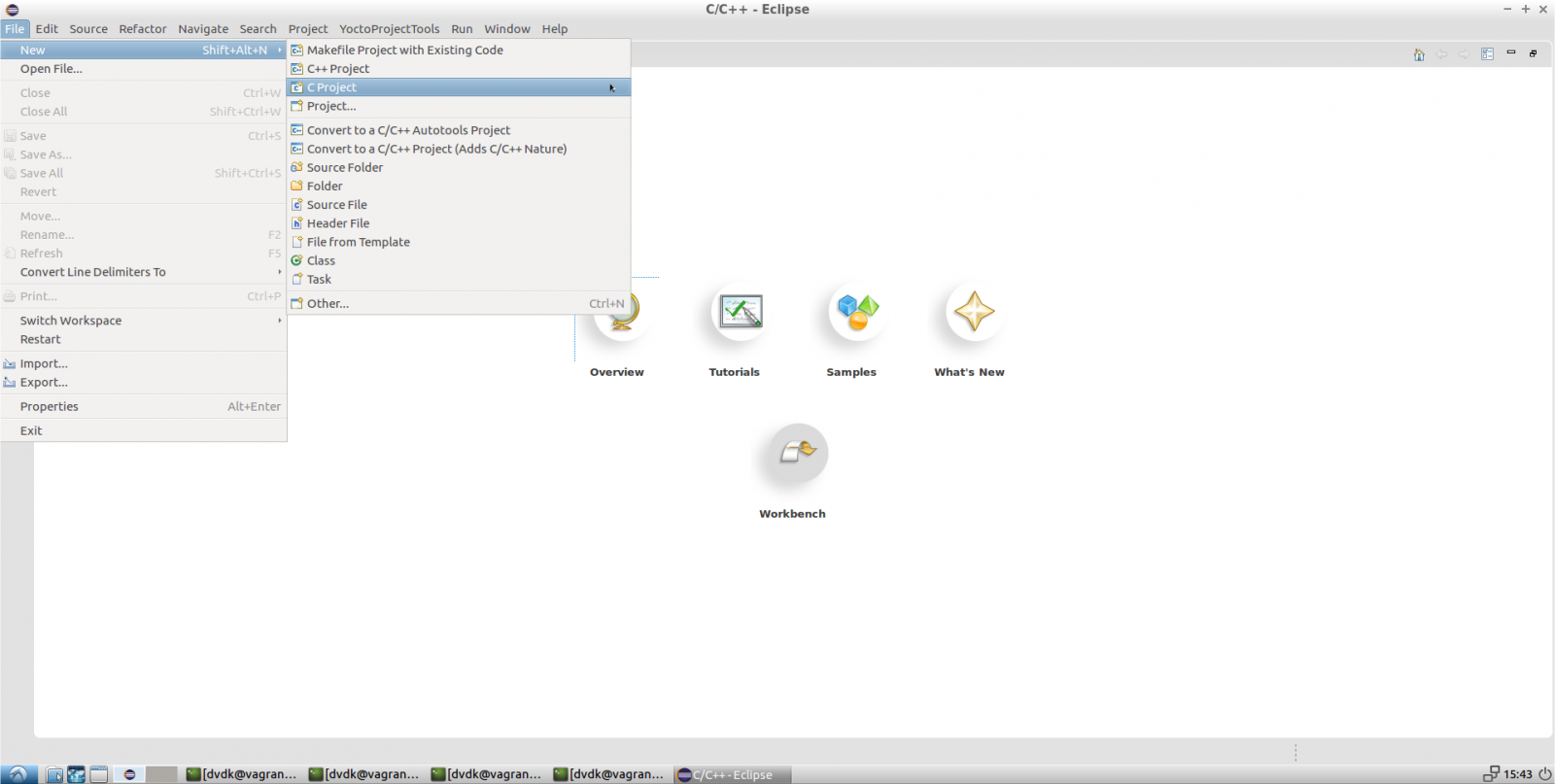This screenshot has height=784, width=1555.
Task: Select C++ Project from New submenu
Action: [x=338, y=69]
